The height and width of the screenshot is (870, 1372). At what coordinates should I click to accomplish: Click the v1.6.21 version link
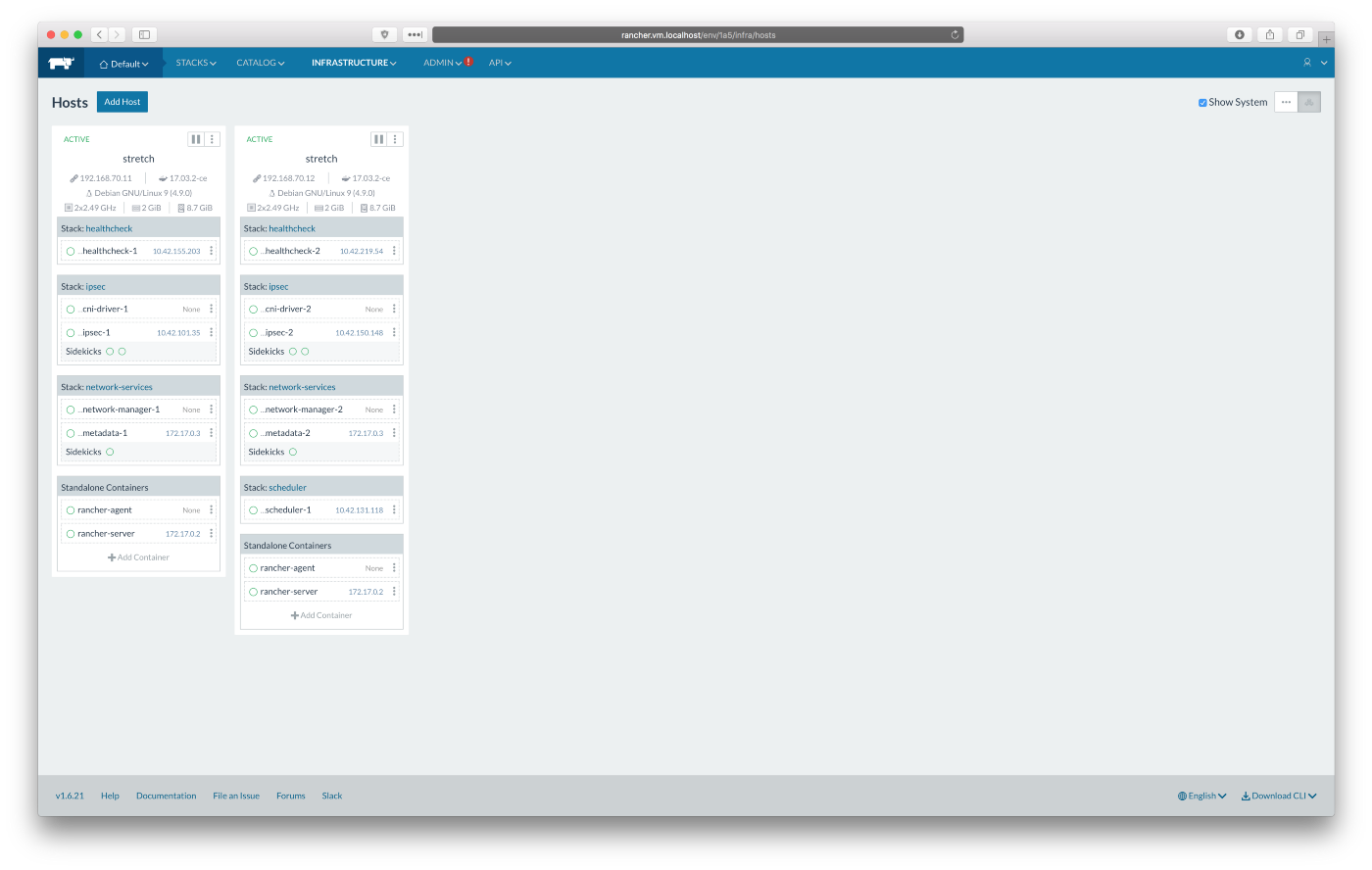point(70,796)
